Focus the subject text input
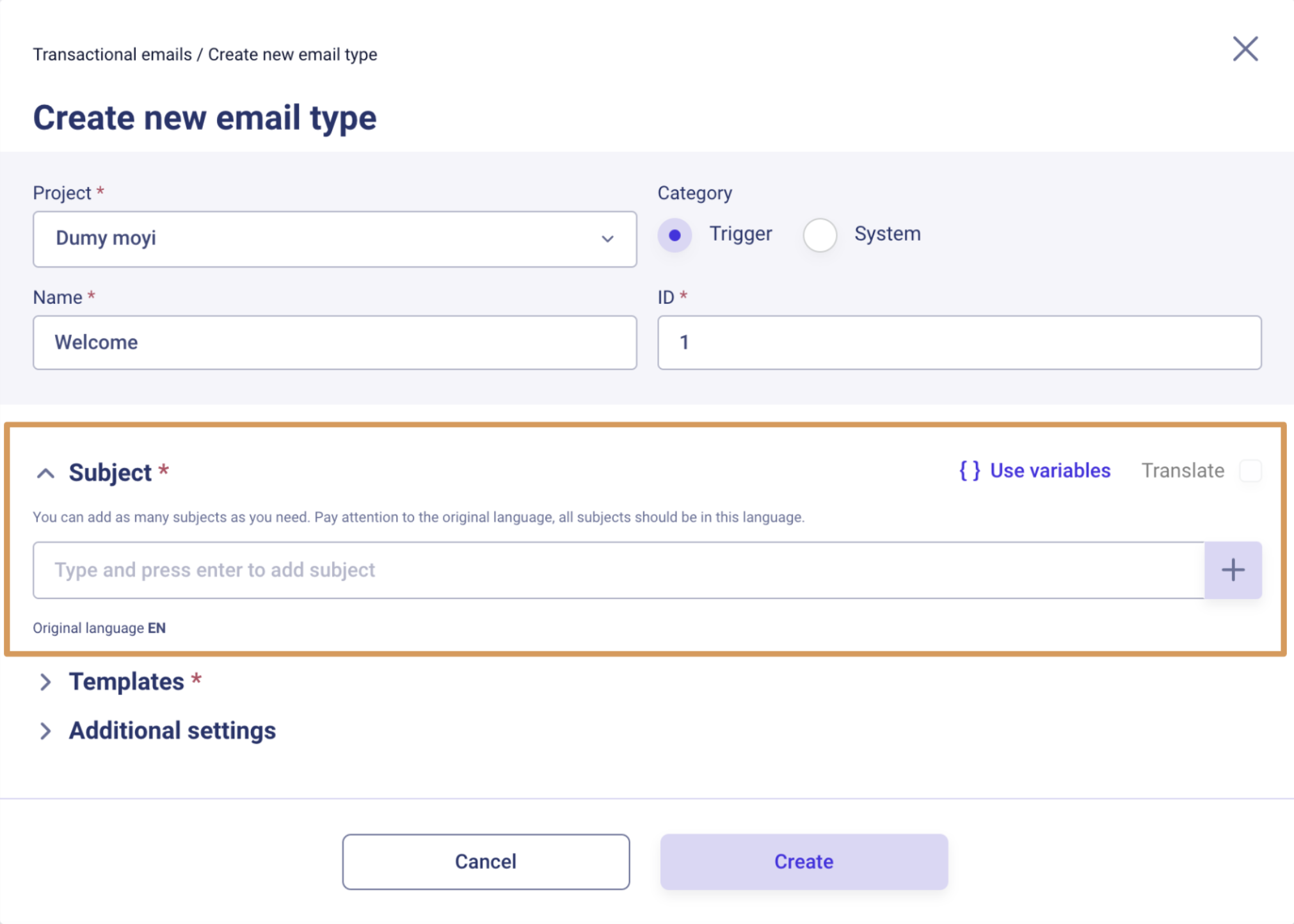1294x924 pixels. [618, 570]
